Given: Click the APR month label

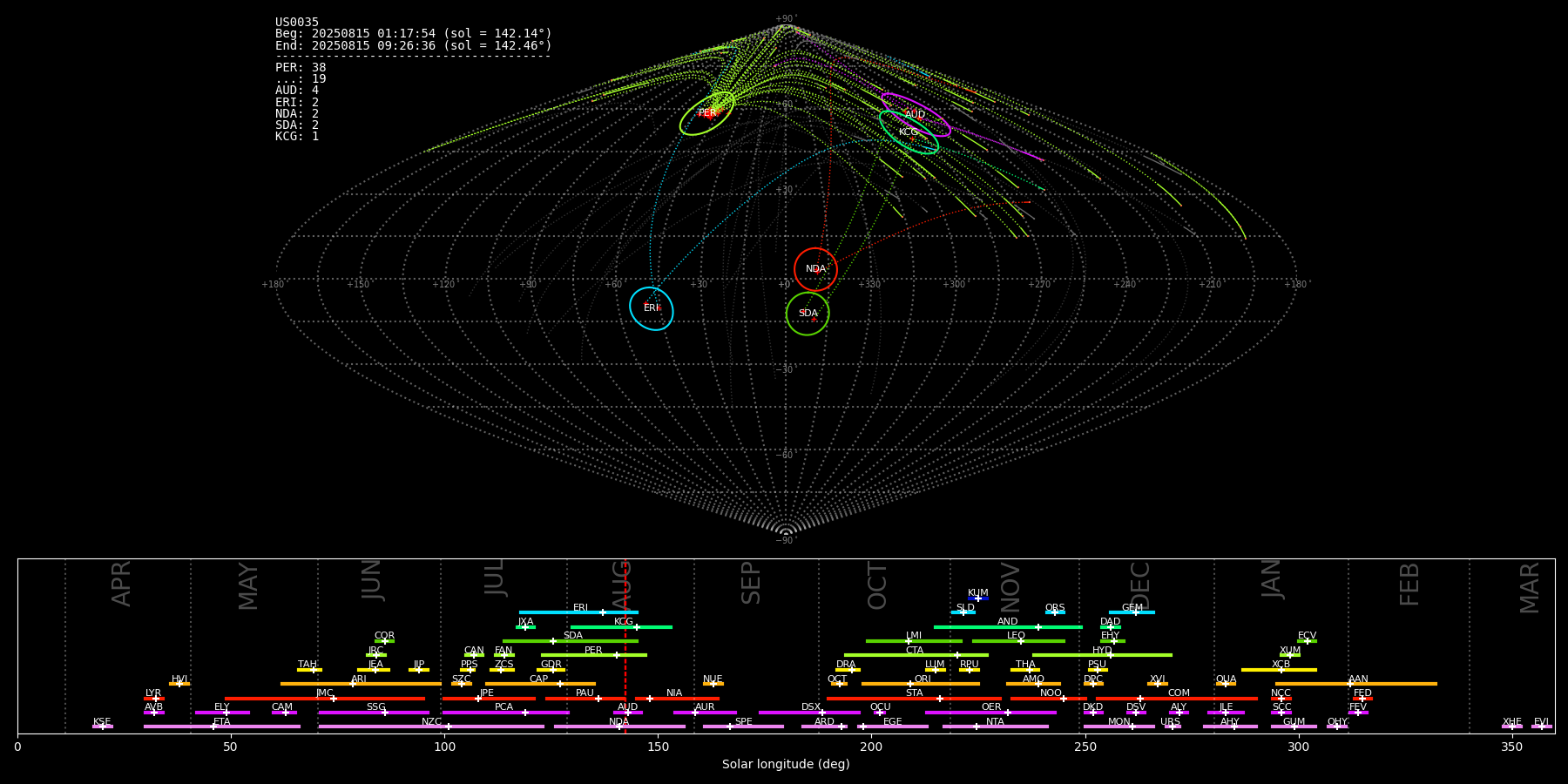Looking at the screenshot, I should (121, 584).
